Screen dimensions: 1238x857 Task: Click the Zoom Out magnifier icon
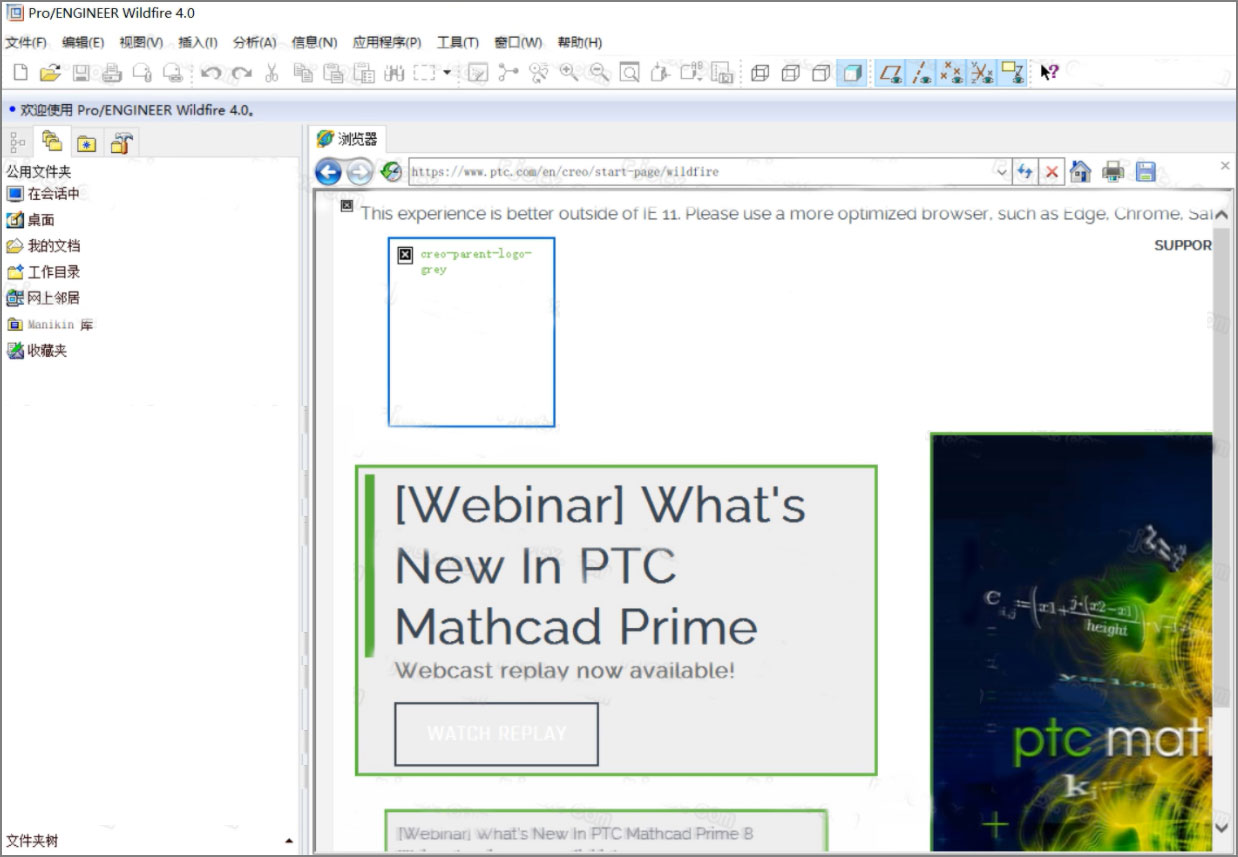[x=599, y=72]
